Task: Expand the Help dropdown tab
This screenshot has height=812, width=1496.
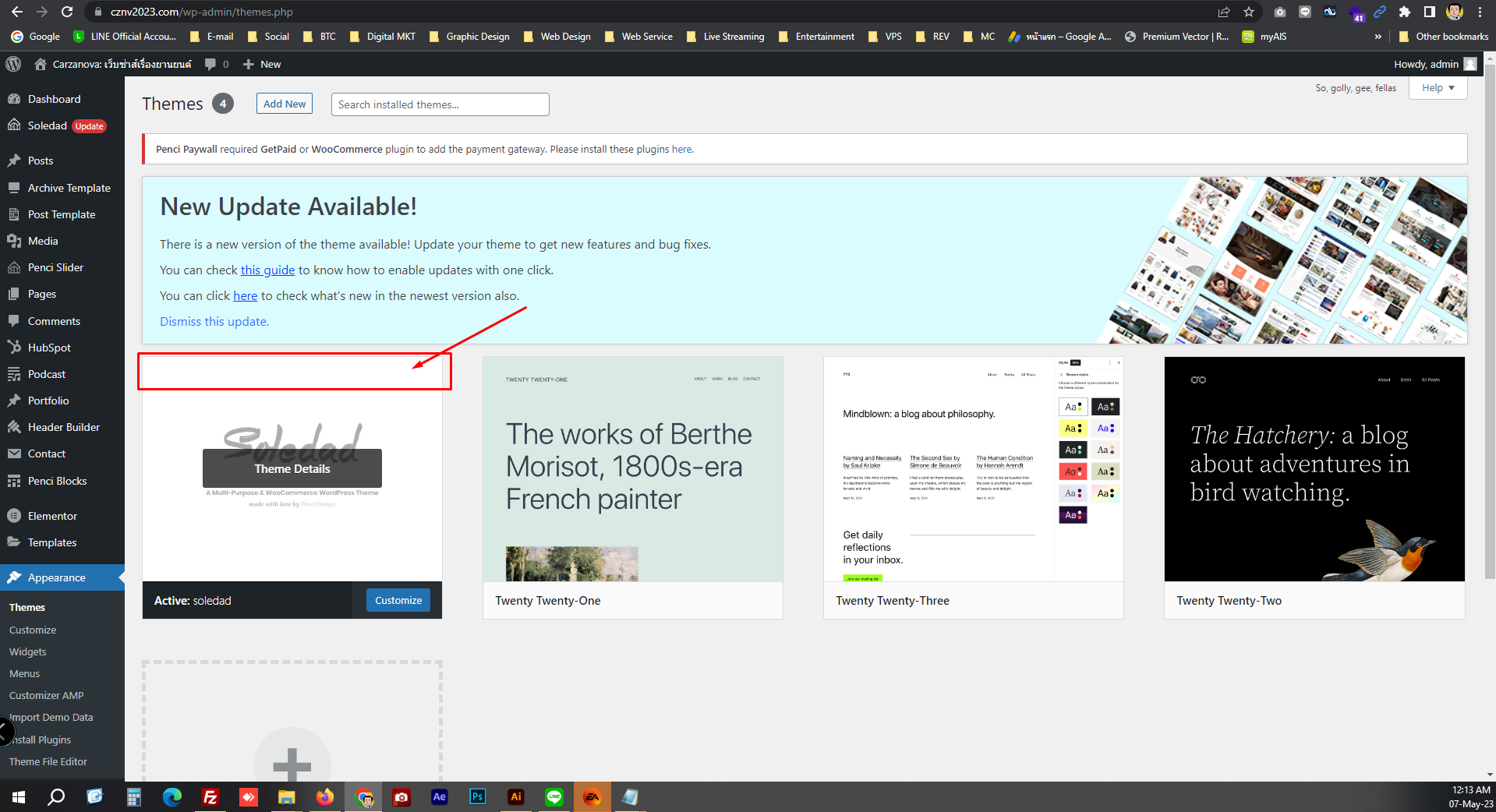Action: [1438, 88]
